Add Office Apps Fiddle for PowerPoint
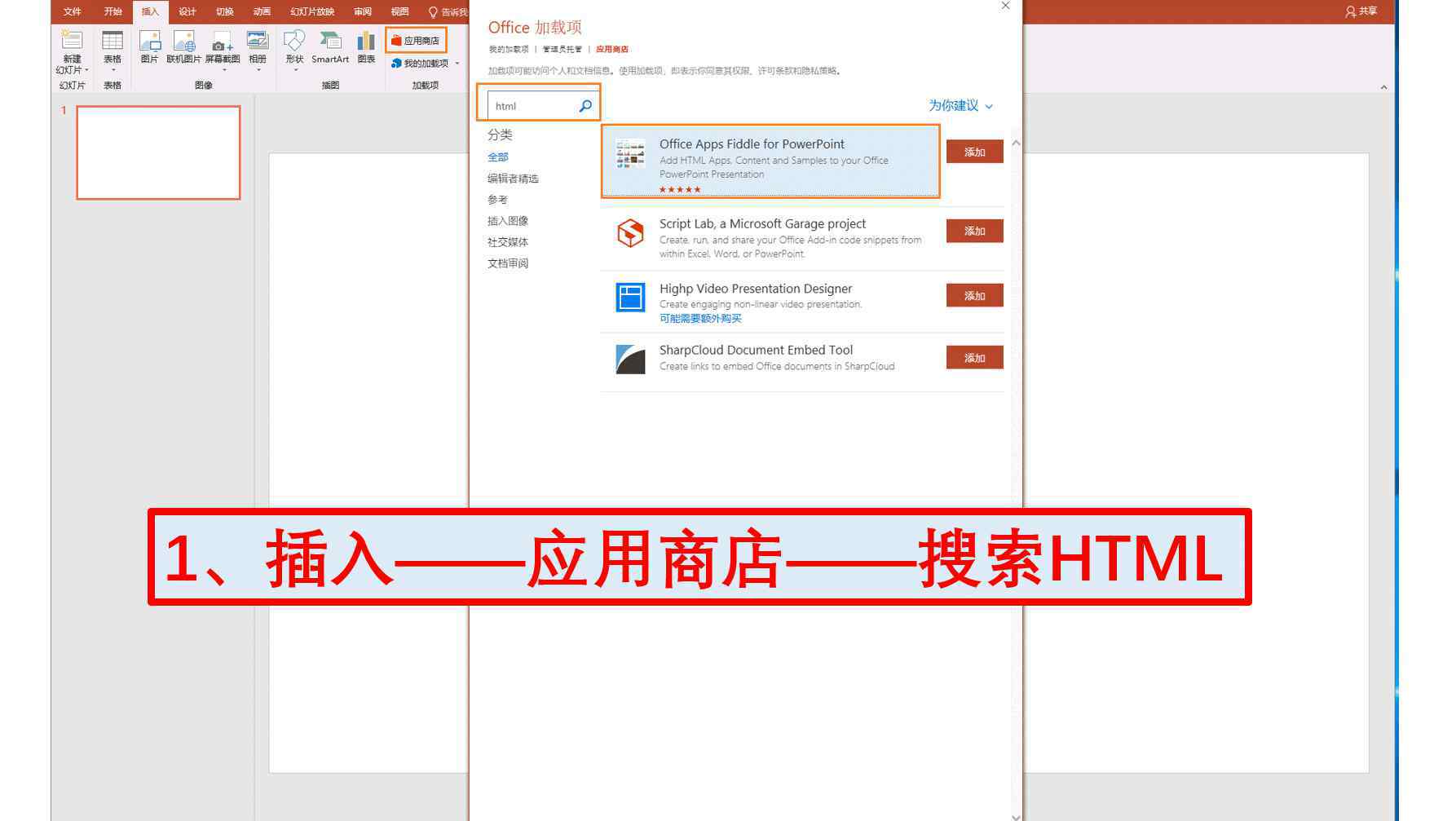Viewport: 1456px width, 821px height. [974, 152]
